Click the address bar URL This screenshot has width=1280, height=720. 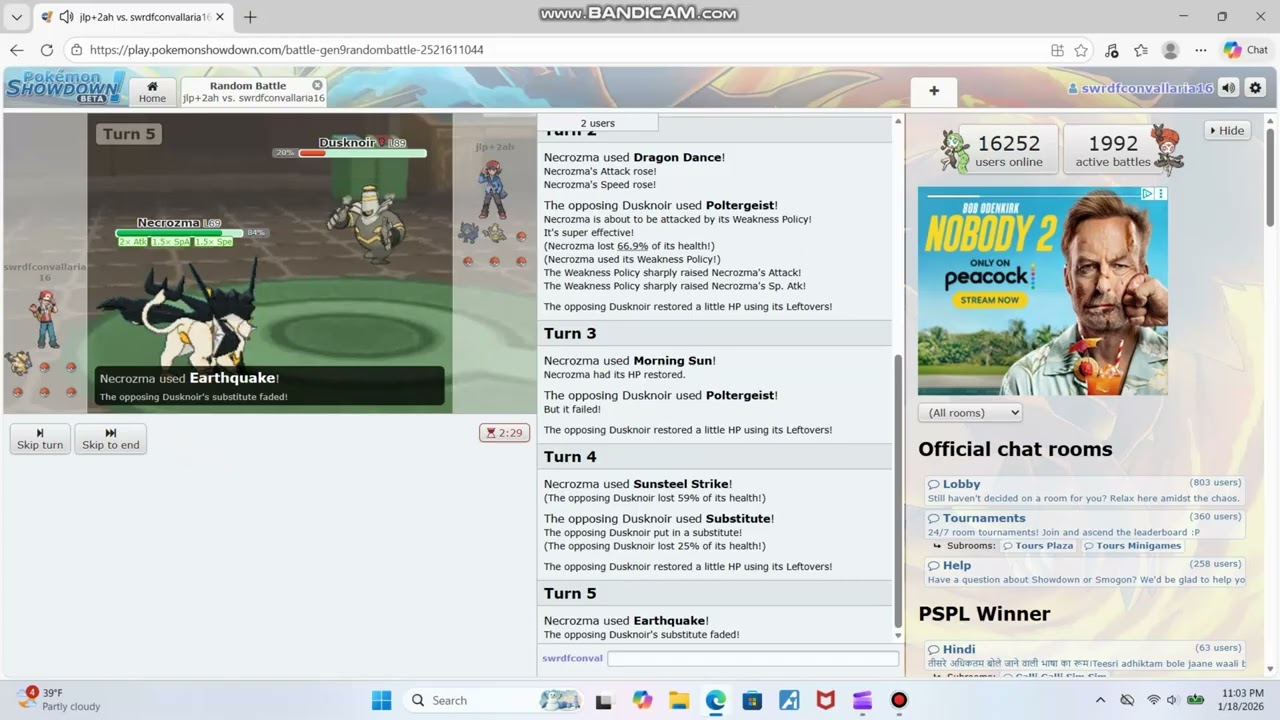(286, 50)
